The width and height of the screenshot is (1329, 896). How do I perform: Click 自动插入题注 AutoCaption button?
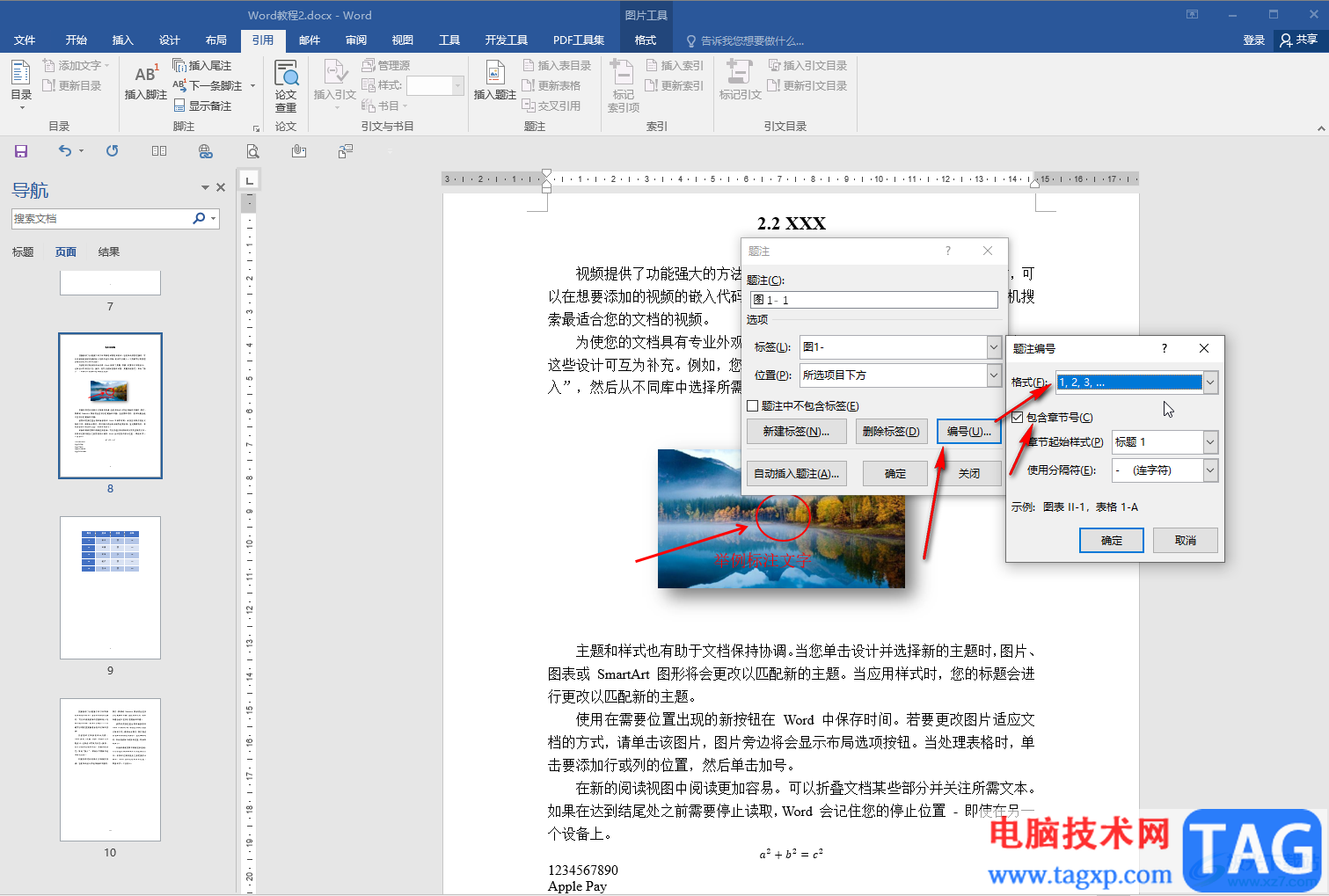click(797, 474)
